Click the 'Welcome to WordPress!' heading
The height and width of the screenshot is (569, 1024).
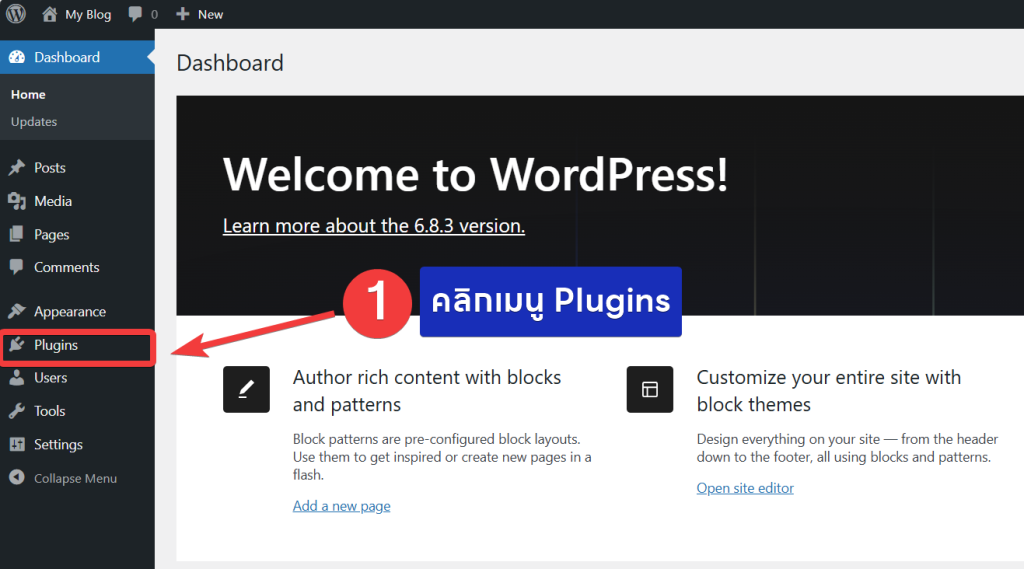coord(475,174)
